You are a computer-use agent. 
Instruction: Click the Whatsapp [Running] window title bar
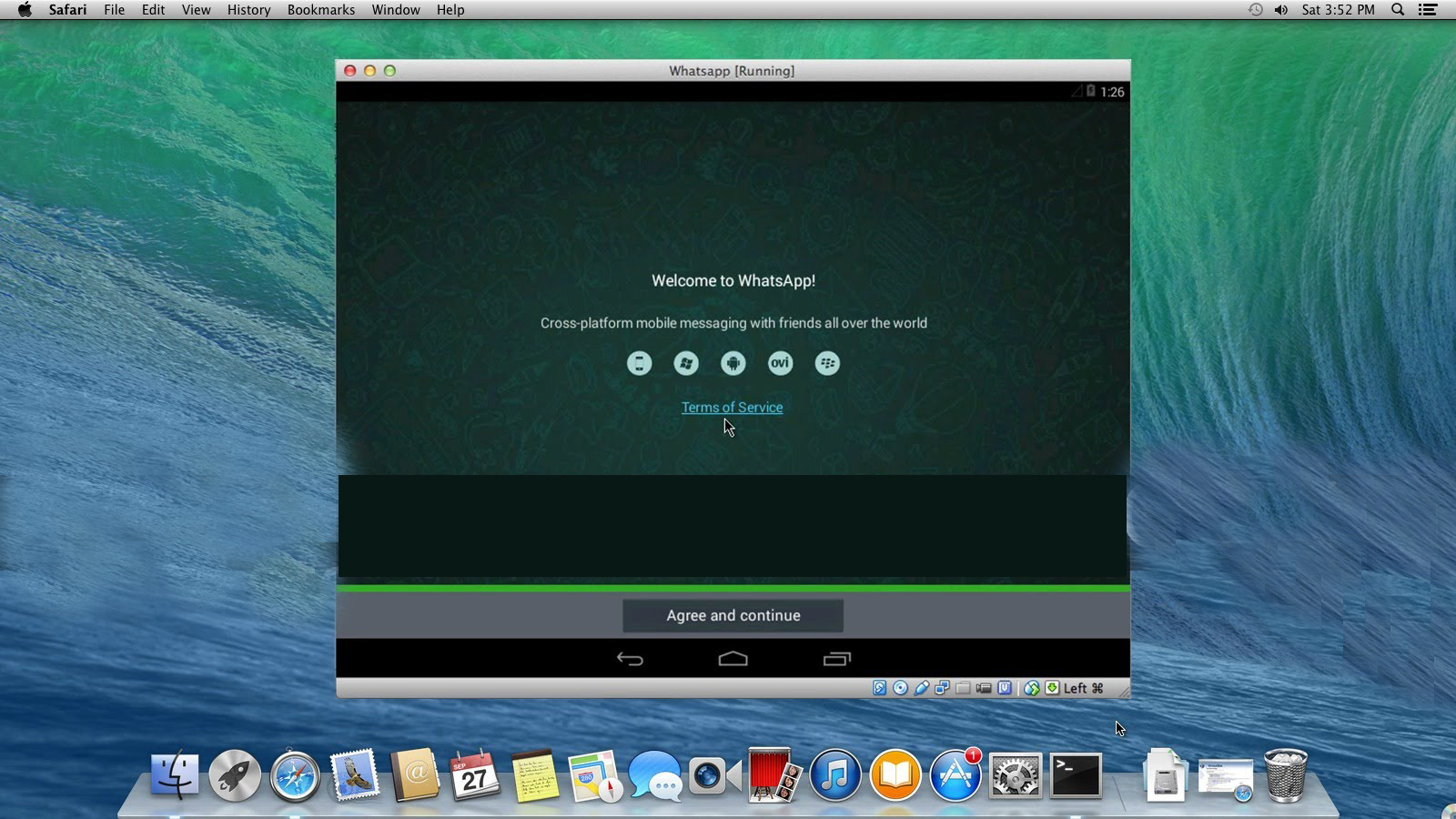733,70
